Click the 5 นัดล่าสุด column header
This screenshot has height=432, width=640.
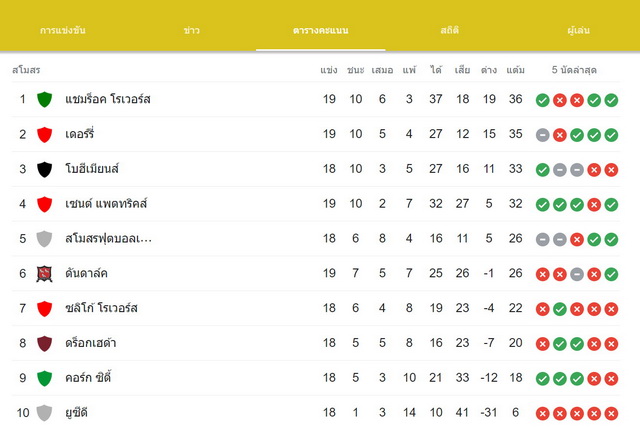(574, 70)
